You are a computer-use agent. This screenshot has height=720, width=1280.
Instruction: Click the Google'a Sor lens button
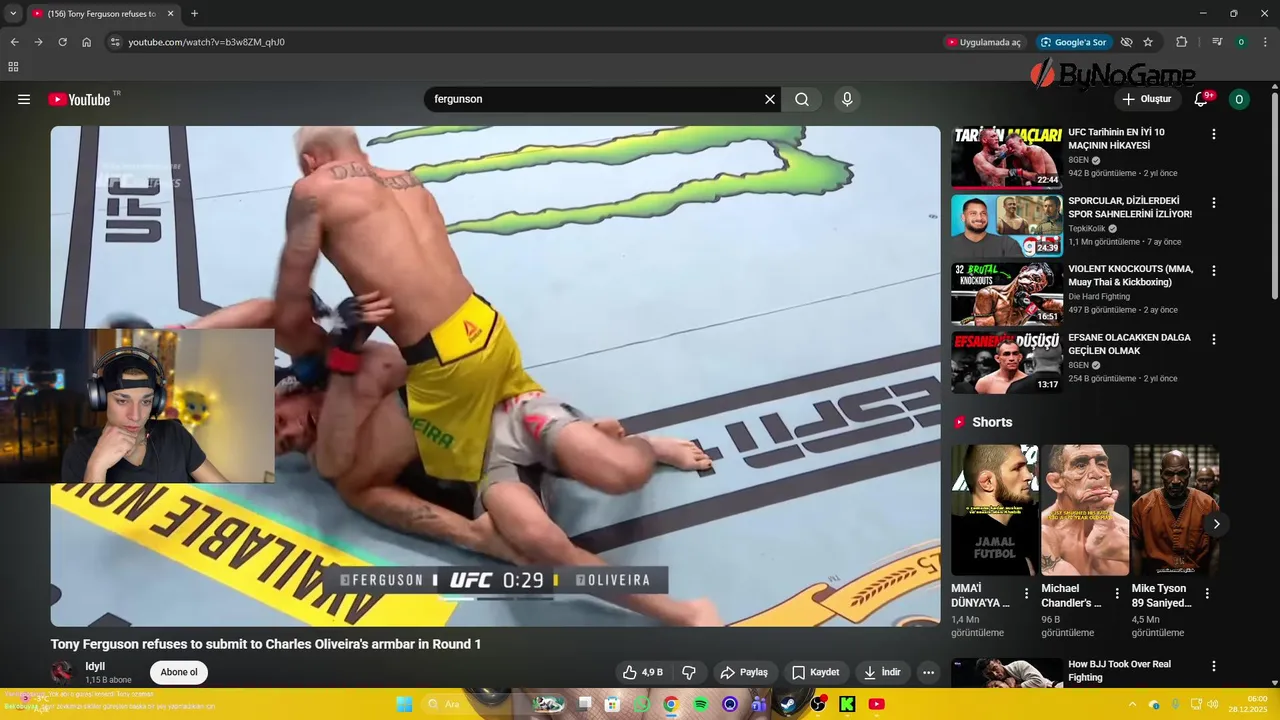pos(1074,42)
